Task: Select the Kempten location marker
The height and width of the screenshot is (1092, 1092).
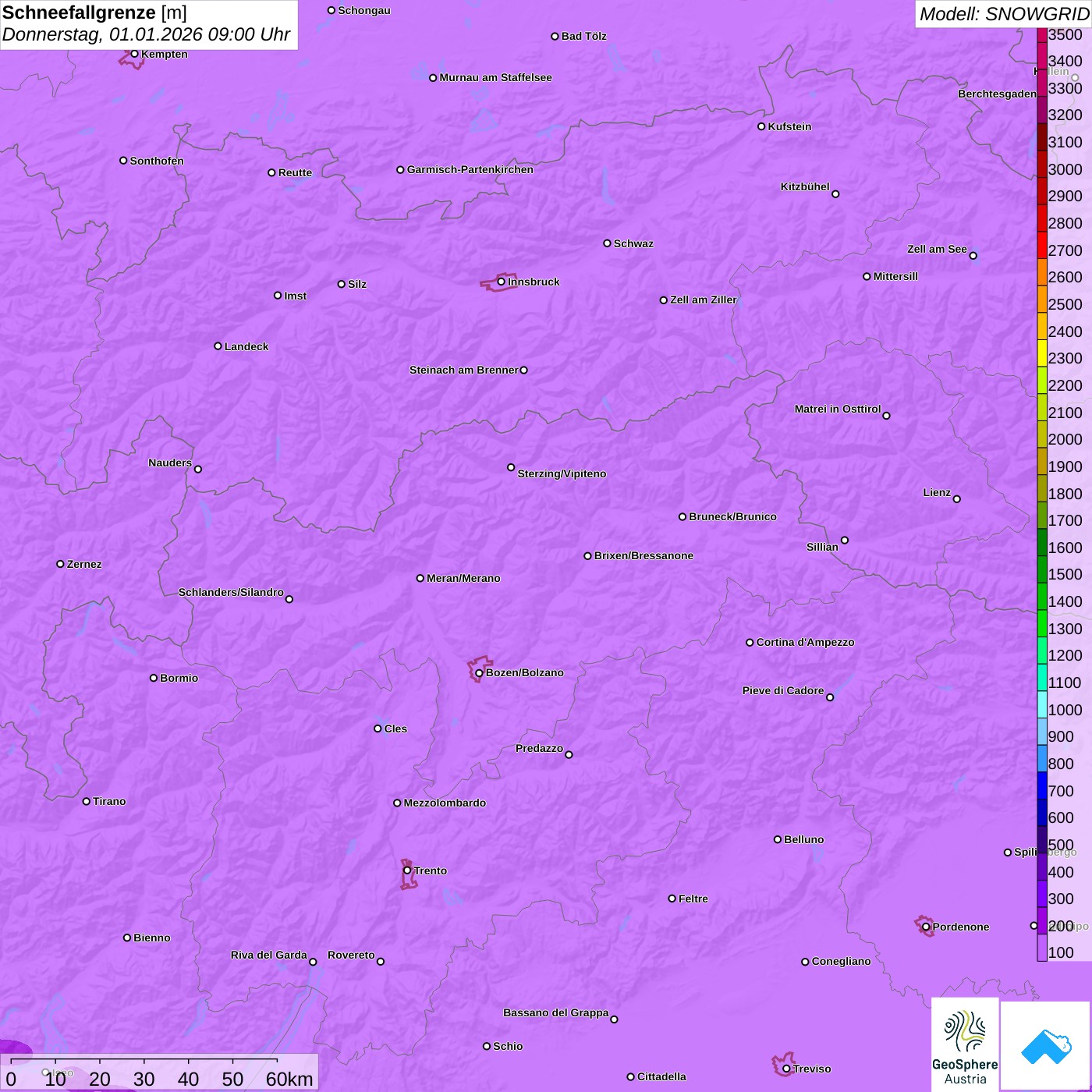Action: [x=134, y=54]
